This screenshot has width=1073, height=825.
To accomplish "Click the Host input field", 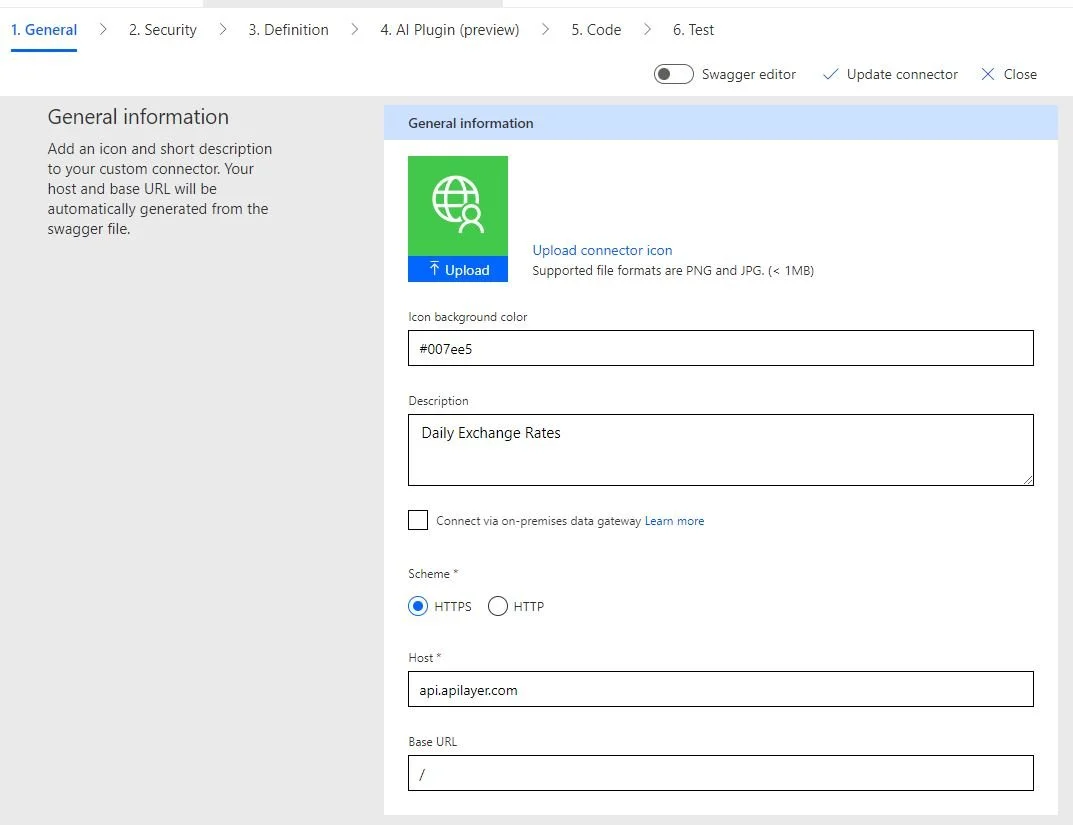I will (720, 689).
